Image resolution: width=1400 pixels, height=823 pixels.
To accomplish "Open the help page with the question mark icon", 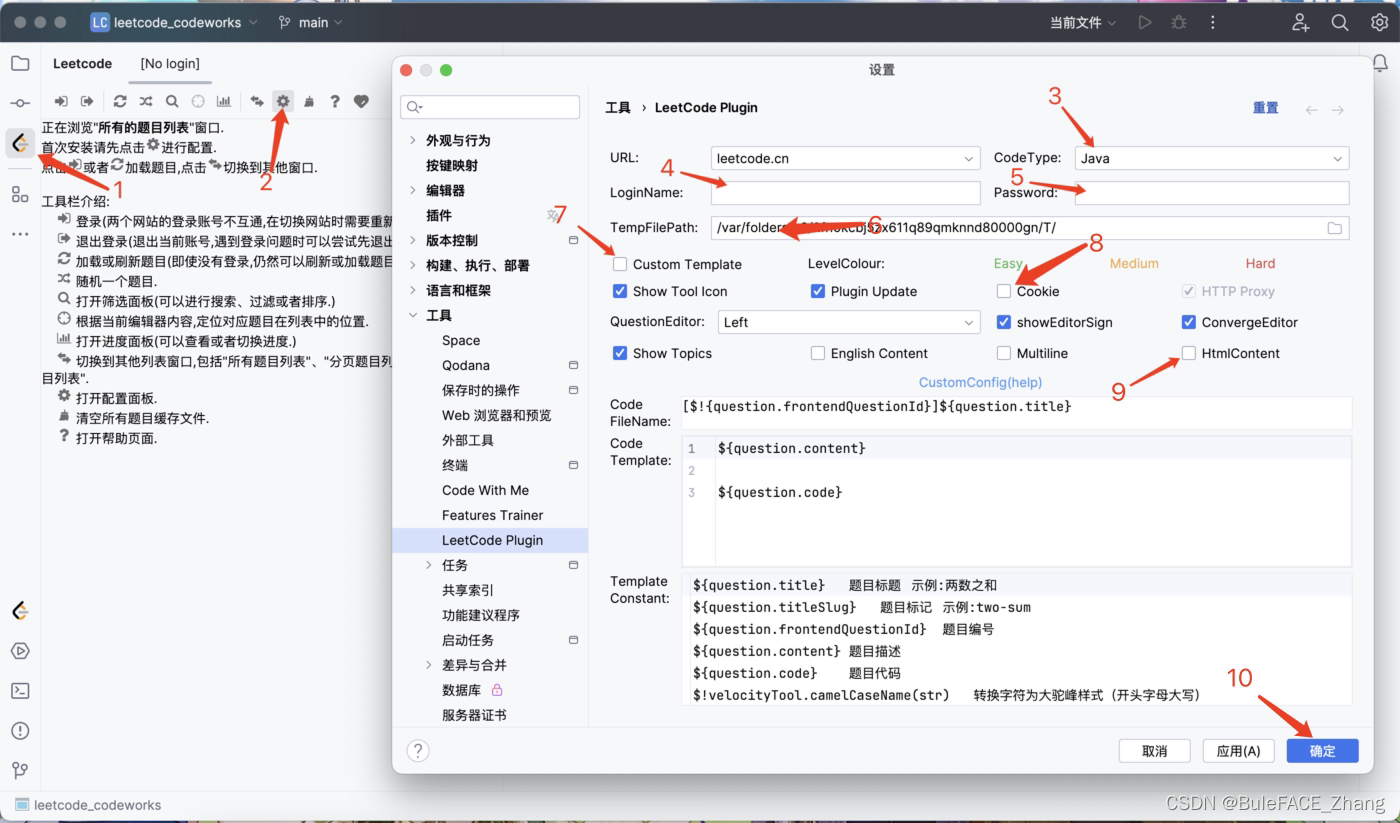I will pyautogui.click(x=335, y=101).
